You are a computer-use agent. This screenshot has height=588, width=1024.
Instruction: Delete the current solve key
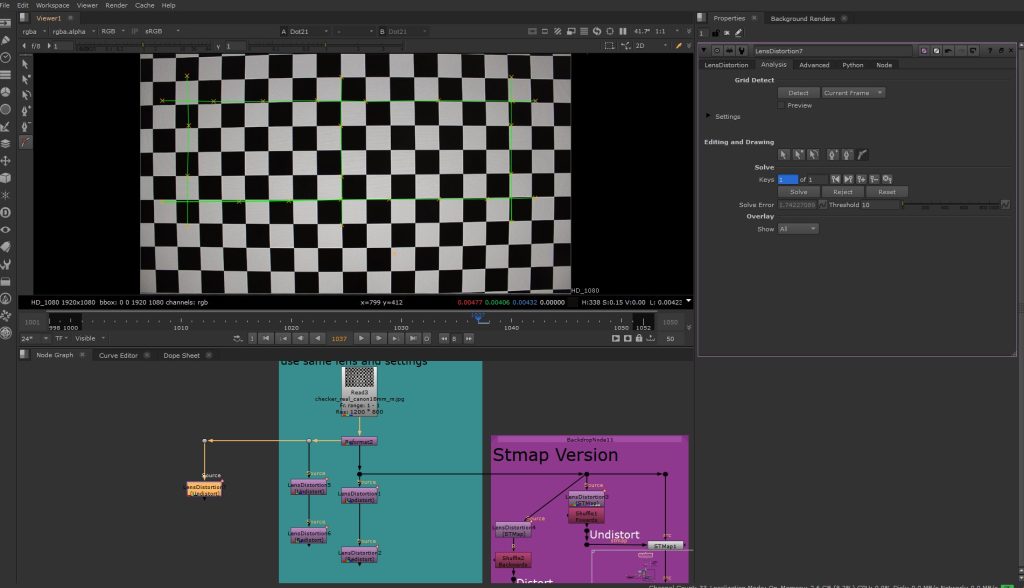874,179
